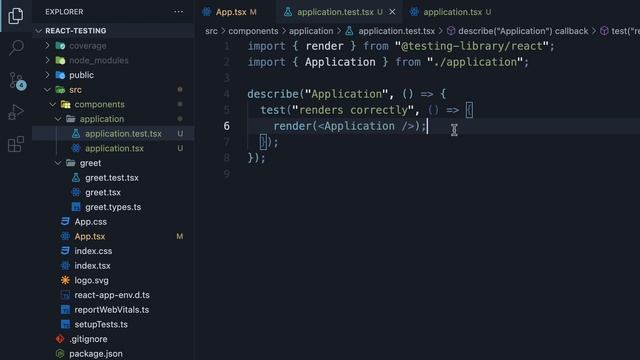Click the SVG icon beside logo.svg
The height and width of the screenshot is (360, 640).
65,280
